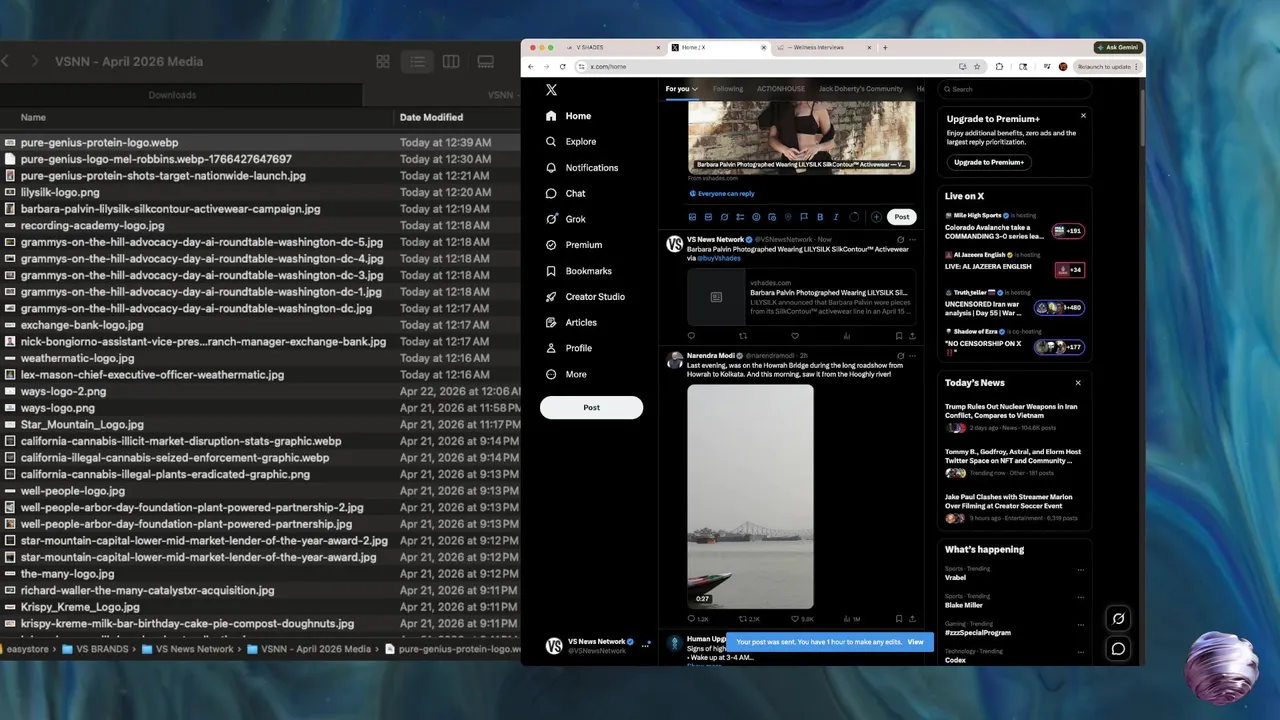Change Everyone can reply setting
This screenshot has height=720, width=1280.
pyautogui.click(x=722, y=194)
